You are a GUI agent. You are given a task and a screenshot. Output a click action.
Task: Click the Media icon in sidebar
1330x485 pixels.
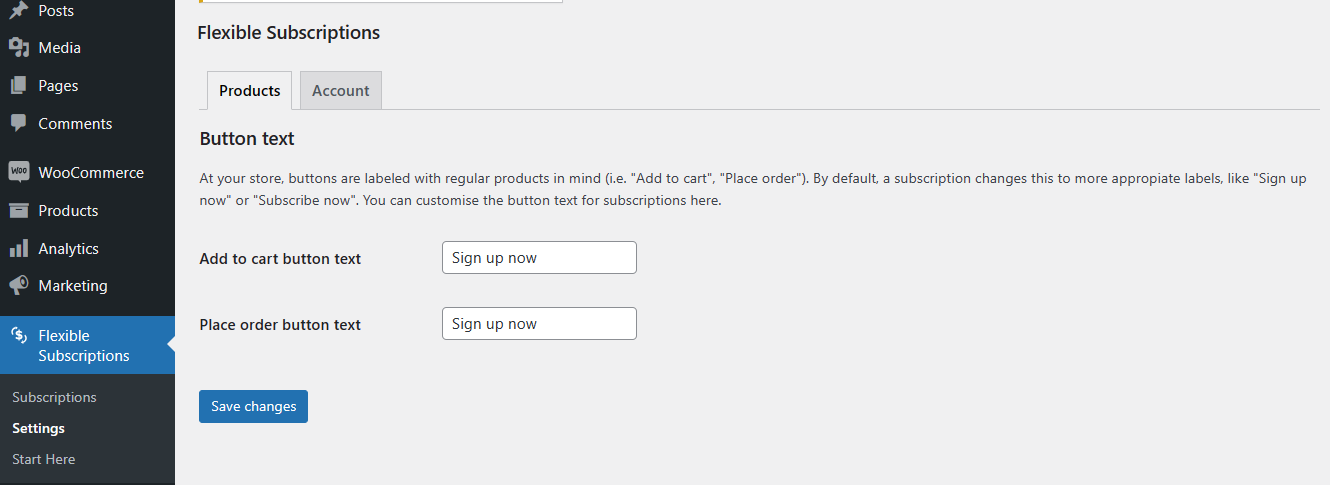tap(18, 48)
